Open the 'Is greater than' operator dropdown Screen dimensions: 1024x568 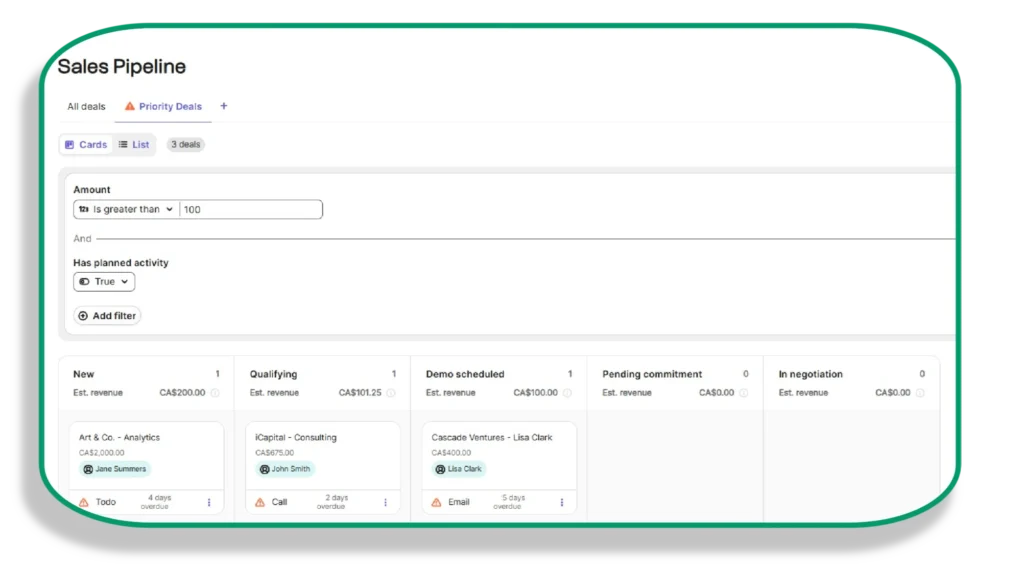[x=126, y=210]
